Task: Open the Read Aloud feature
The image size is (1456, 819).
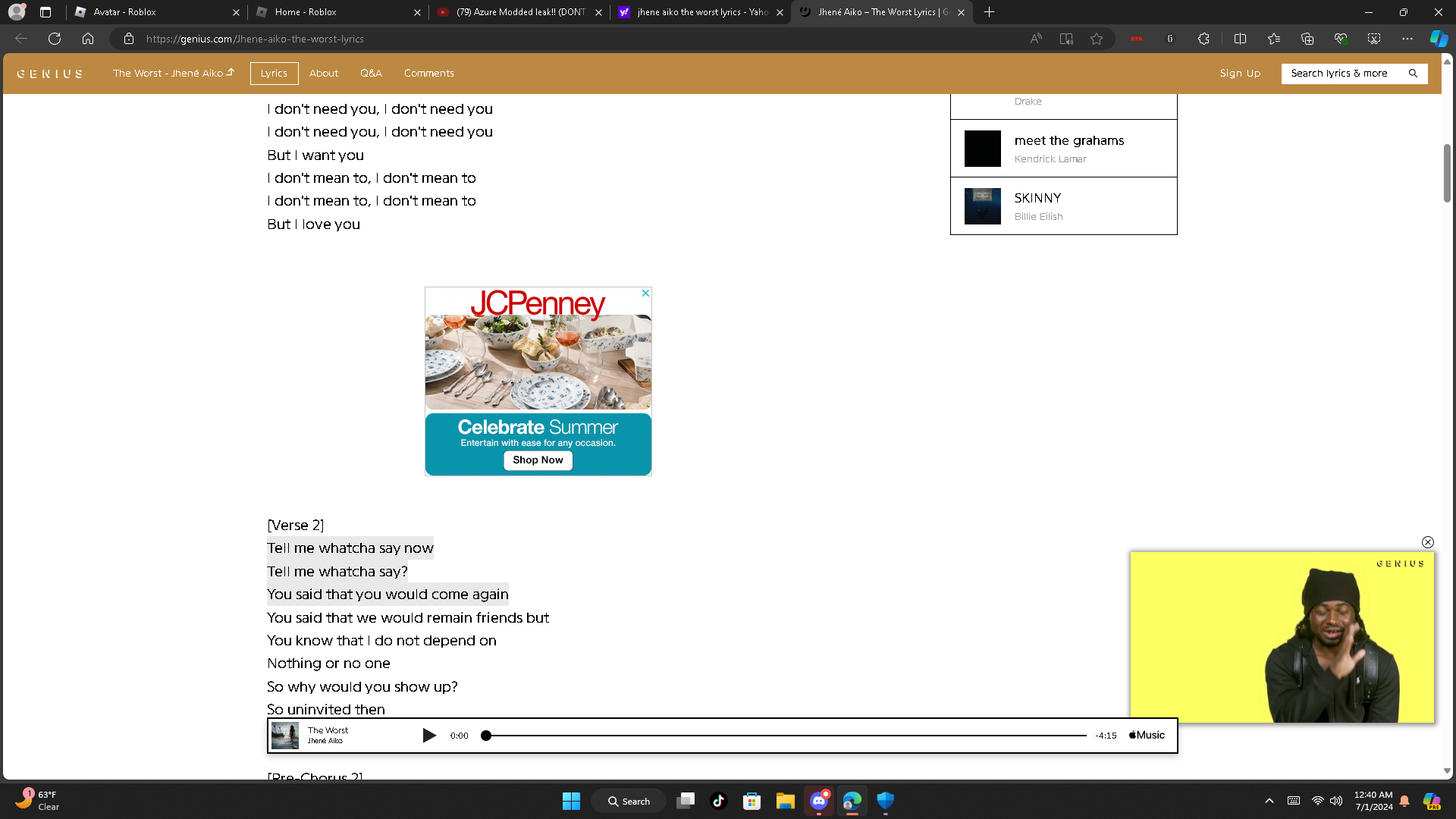Action: (1036, 39)
